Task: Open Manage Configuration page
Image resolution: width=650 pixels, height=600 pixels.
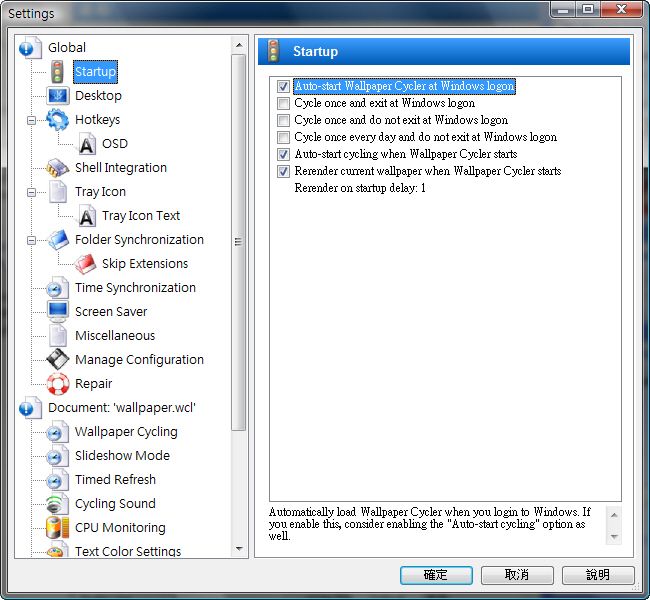Action: click(139, 360)
